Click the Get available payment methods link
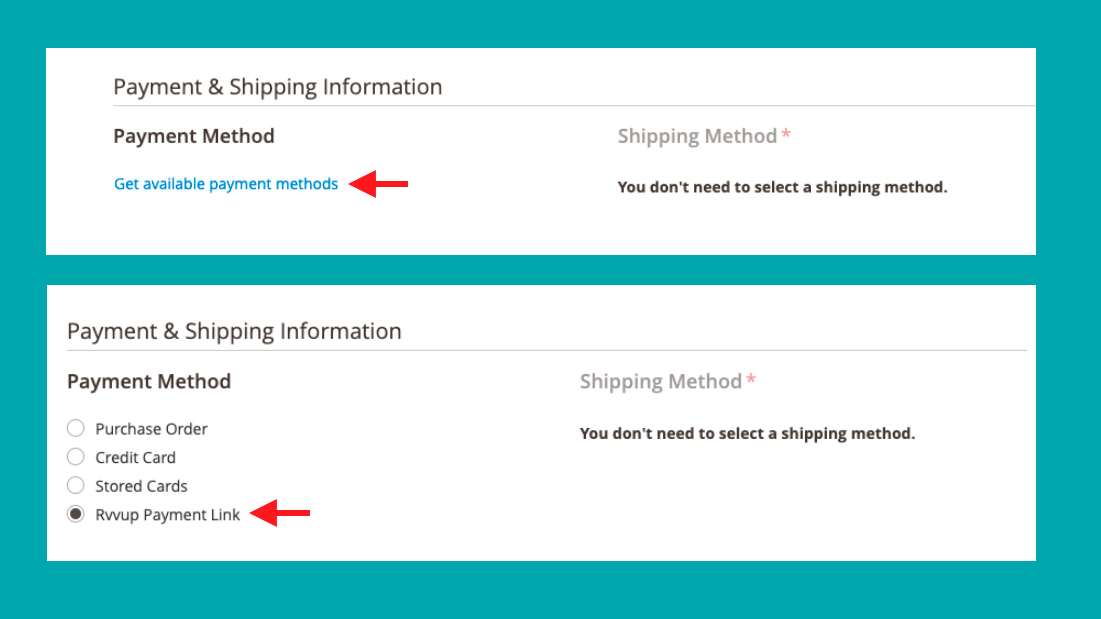The image size is (1101, 619). click(x=226, y=184)
